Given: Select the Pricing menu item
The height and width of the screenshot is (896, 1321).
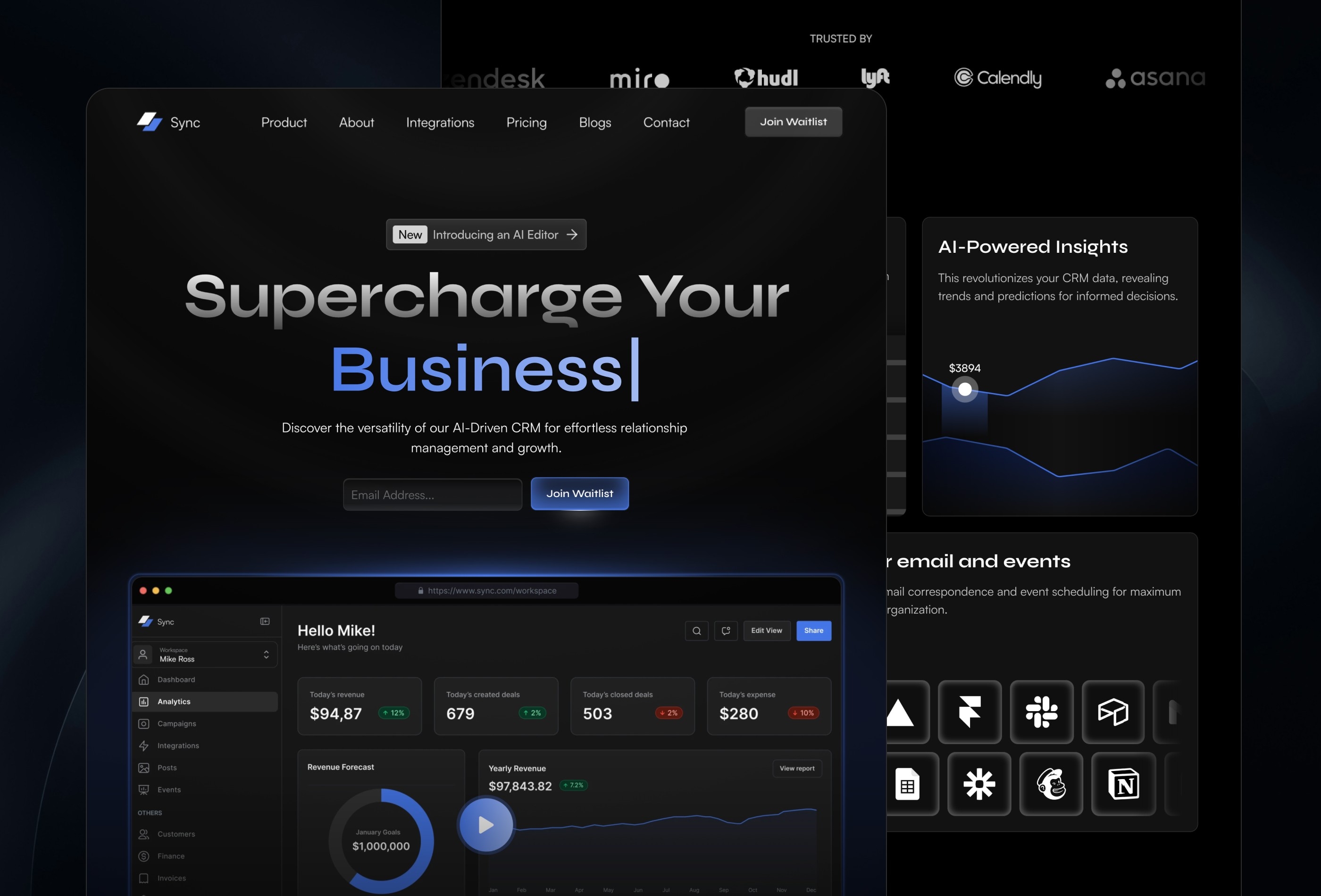Looking at the screenshot, I should (x=526, y=122).
